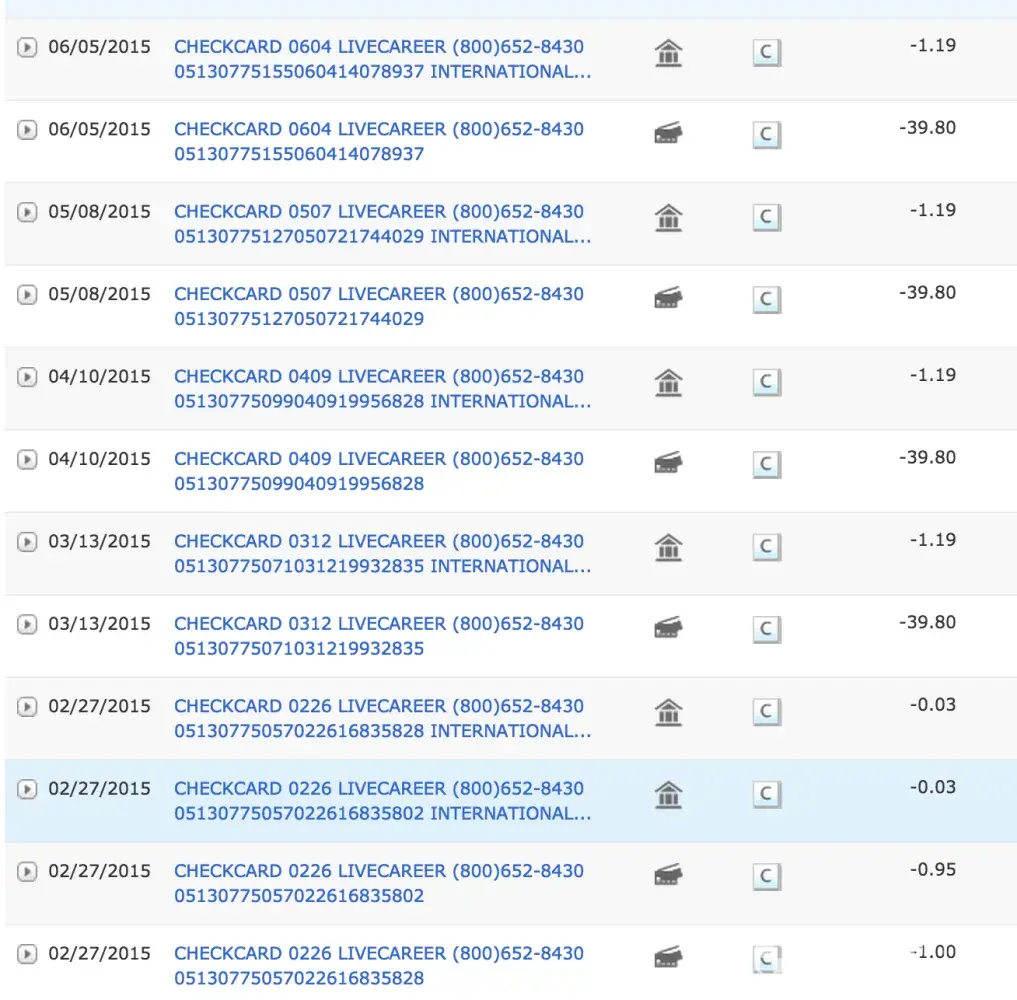
Task: Open CHECKCARD 0226 link ending 835828 INTERNATIONAL
Action: click(x=383, y=718)
